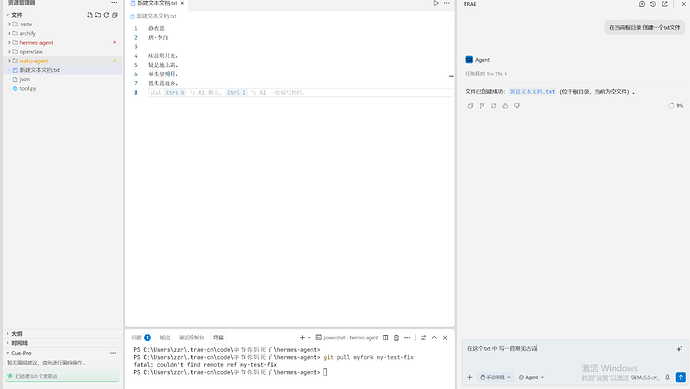Open the 手动审批 approval mode dropdown

tap(495, 377)
